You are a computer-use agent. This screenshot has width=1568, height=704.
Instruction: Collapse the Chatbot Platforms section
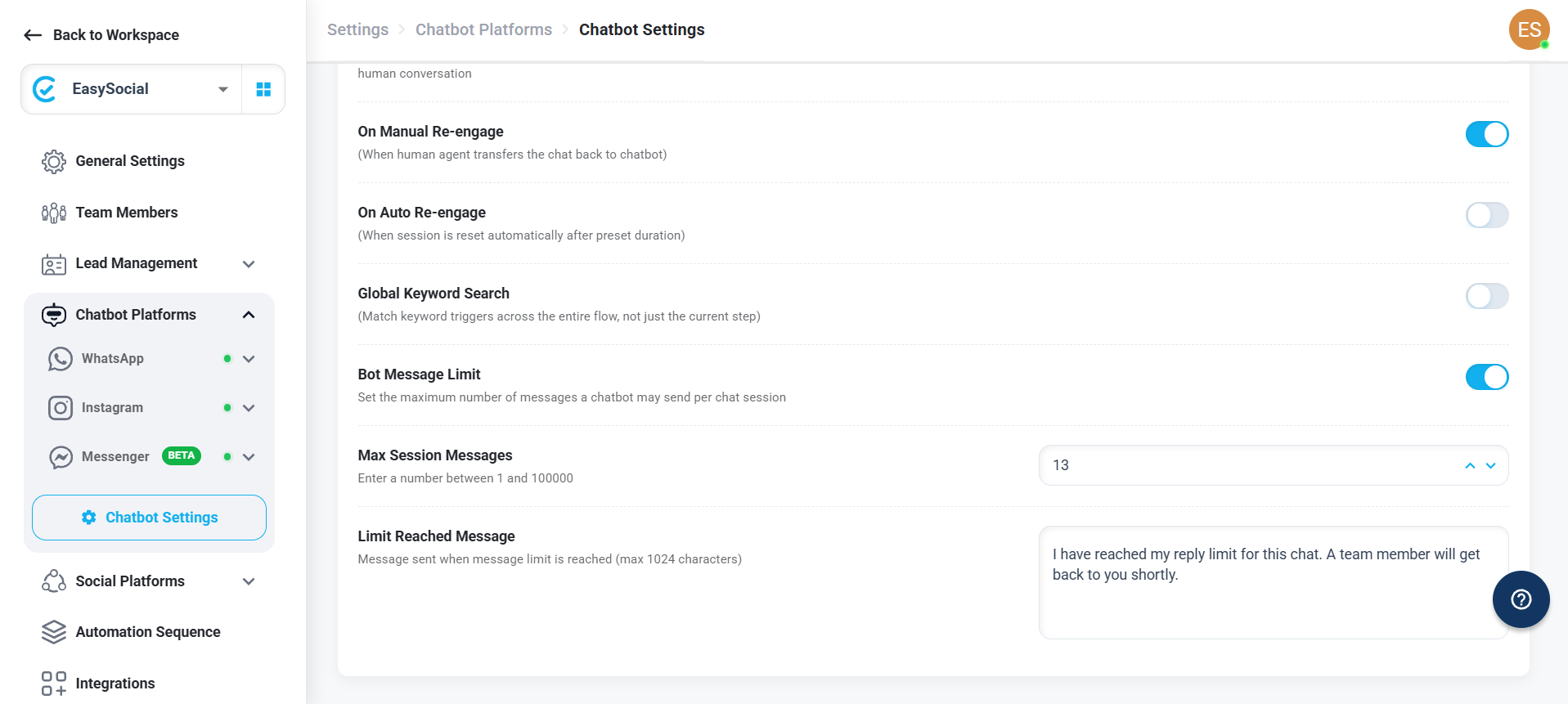pyautogui.click(x=249, y=315)
